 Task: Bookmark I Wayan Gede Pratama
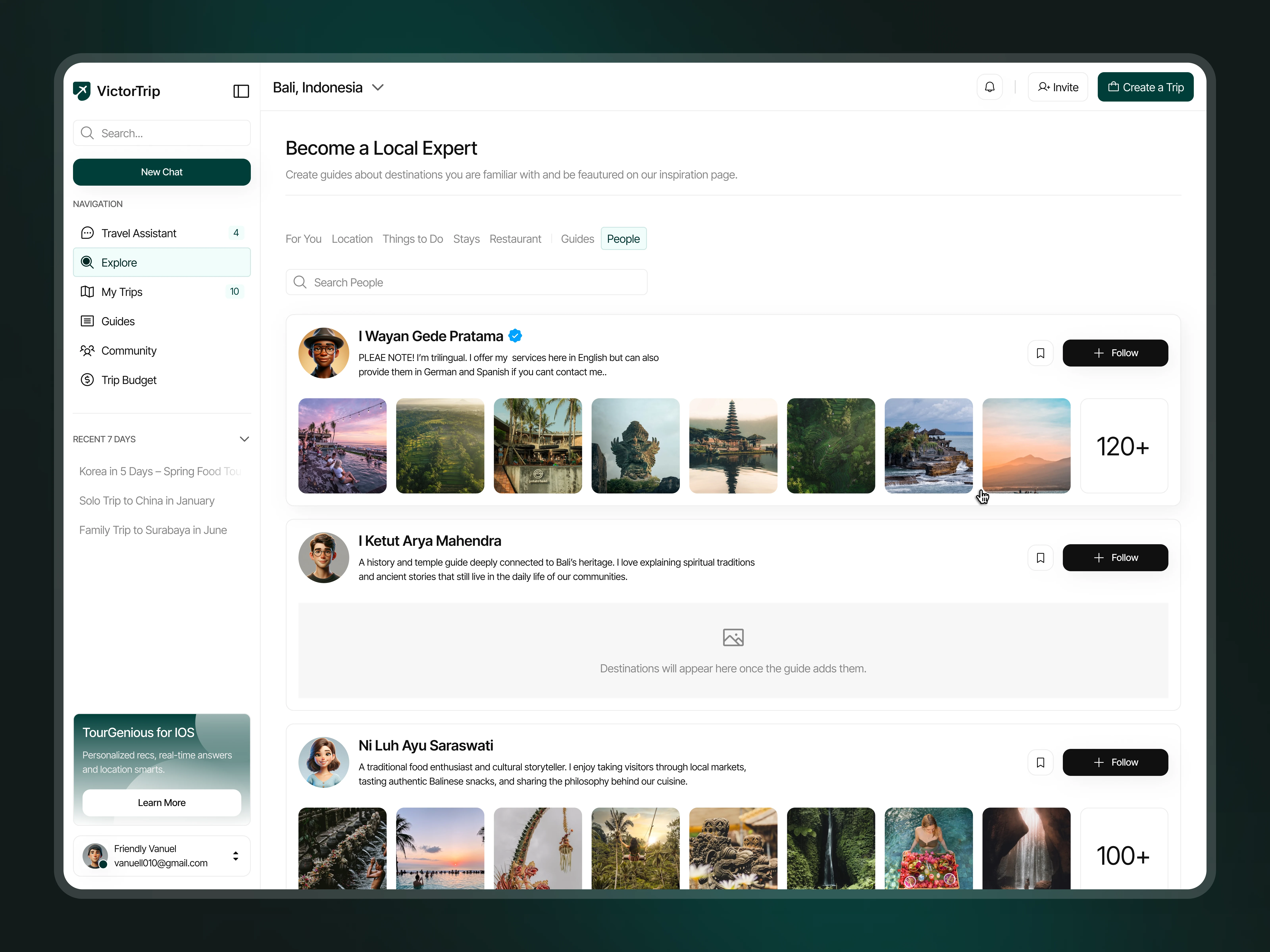(1040, 353)
